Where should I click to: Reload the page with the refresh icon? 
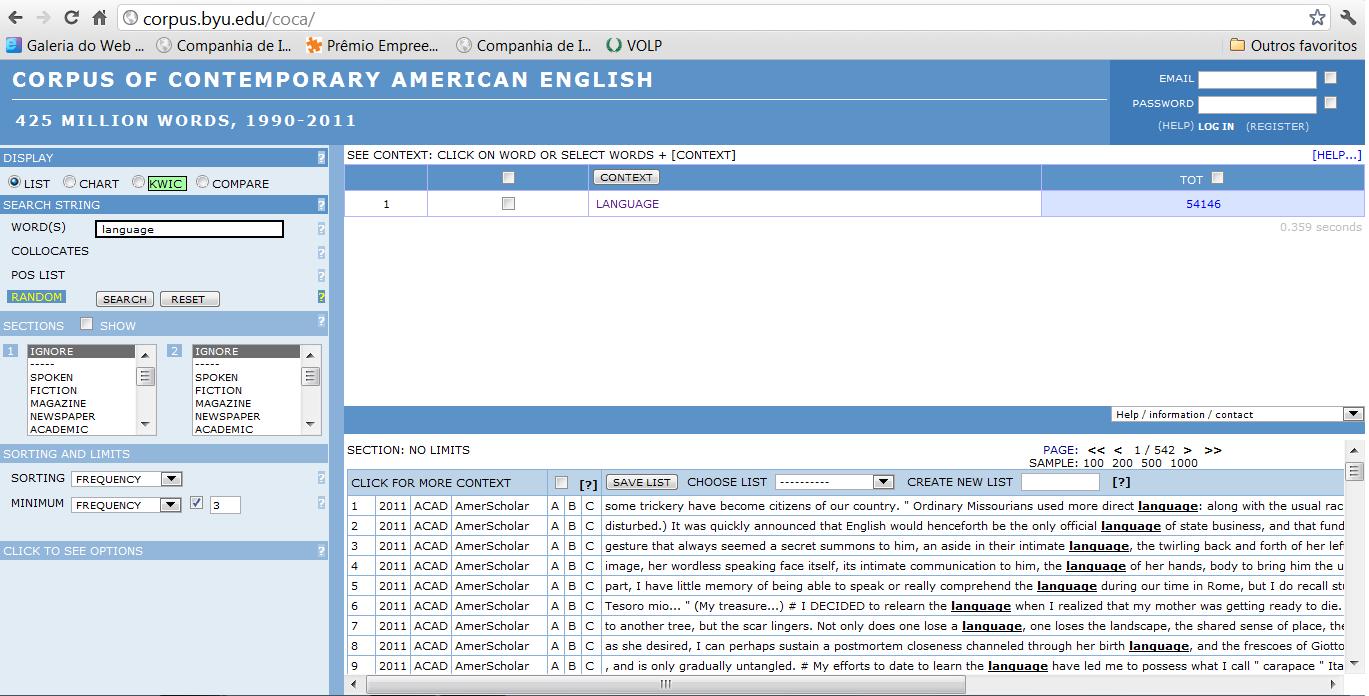pyautogui.click(x=71, y=18)
